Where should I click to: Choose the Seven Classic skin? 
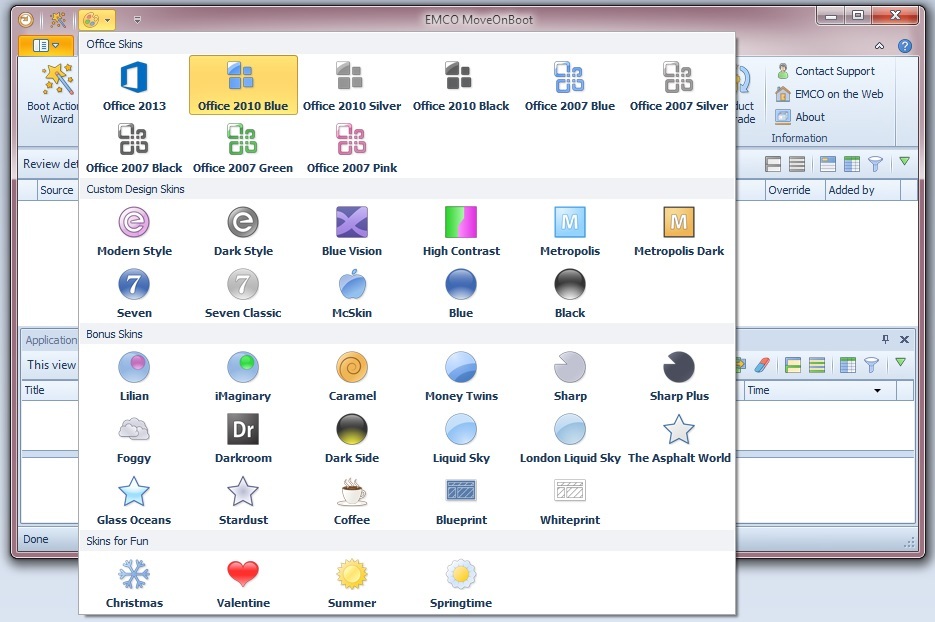pyautogui.click(x=243, y=293)
